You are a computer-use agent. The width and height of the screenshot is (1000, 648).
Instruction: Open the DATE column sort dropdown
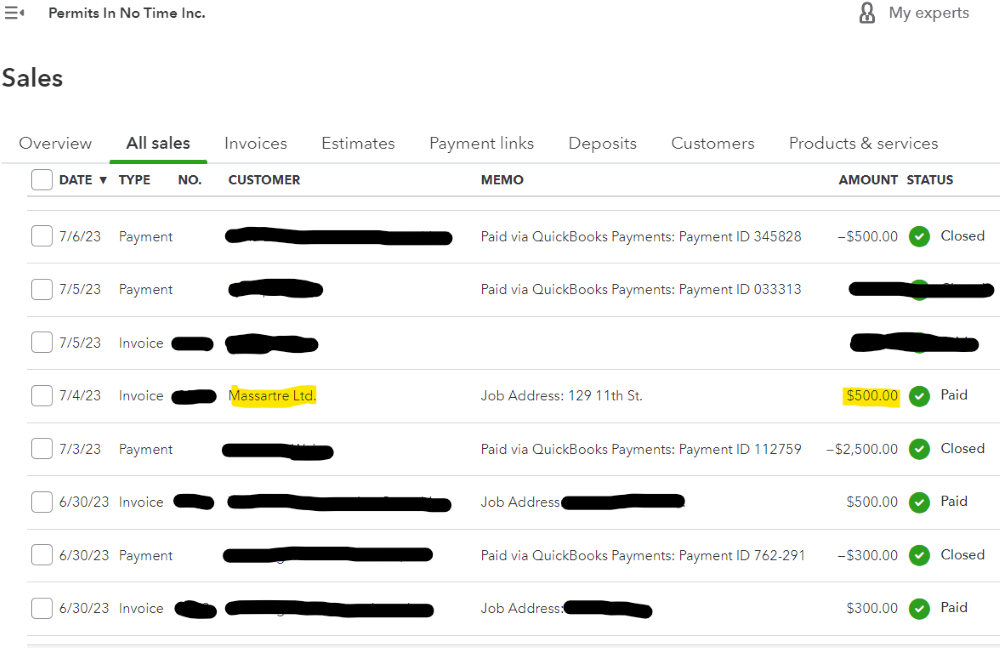pyautogui.click(x=104, y=180)
